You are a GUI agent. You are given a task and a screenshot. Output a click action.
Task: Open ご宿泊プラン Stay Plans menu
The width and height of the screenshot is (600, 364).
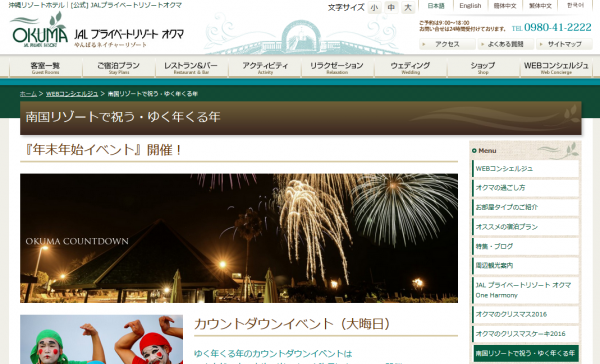[119, 67]
